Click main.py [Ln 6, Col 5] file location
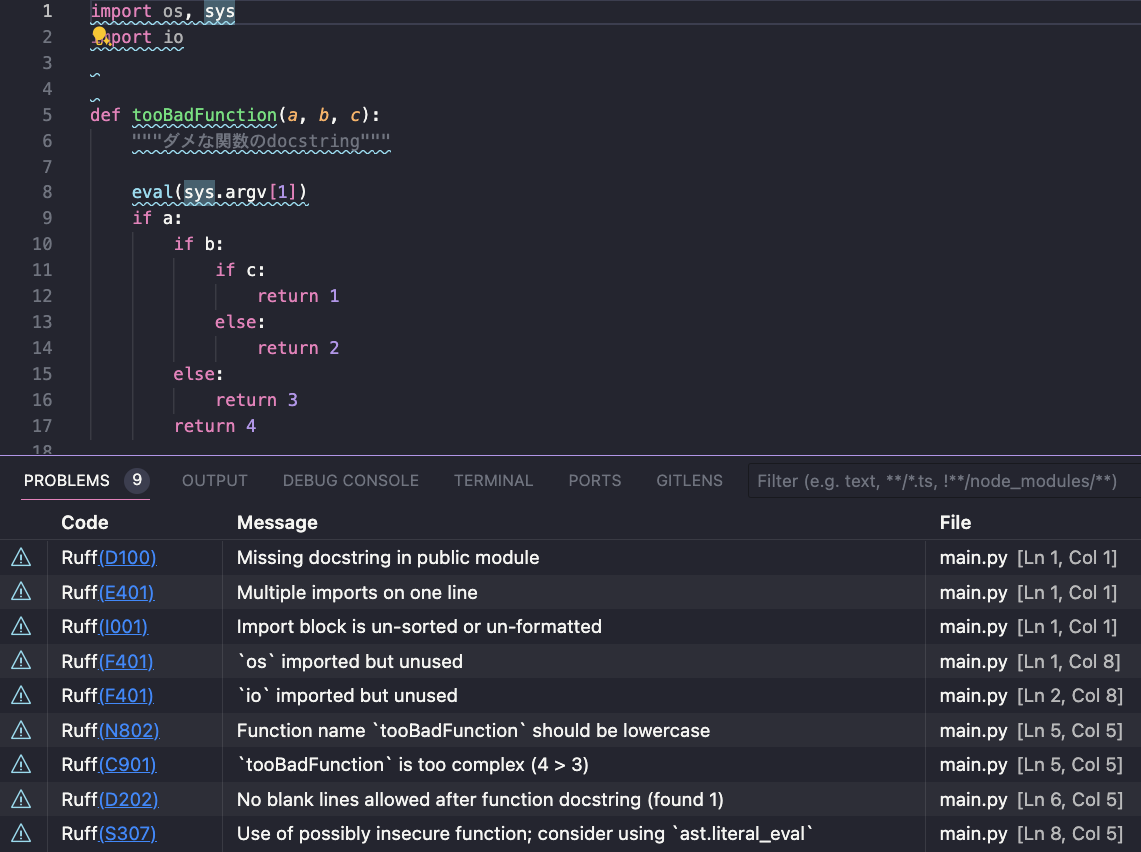This screenshot has width=1141, height=852. point(1030,800)
